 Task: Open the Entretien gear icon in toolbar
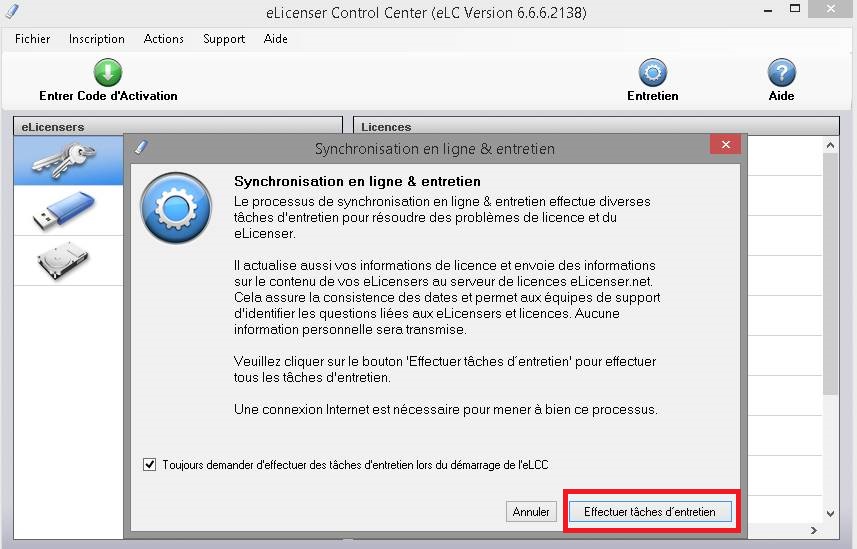pyautogui.click(x=653, y=72)
